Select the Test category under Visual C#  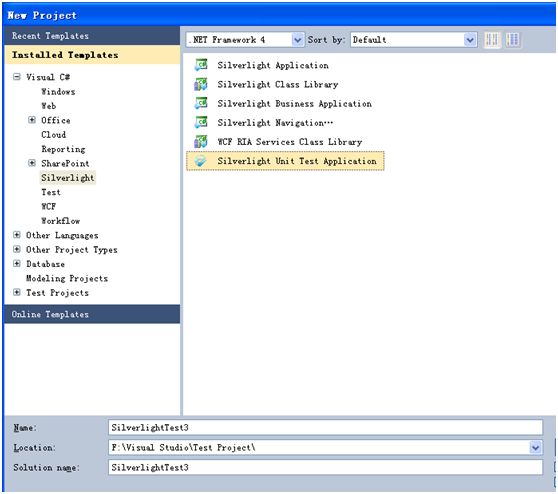(x=51, y=192)
